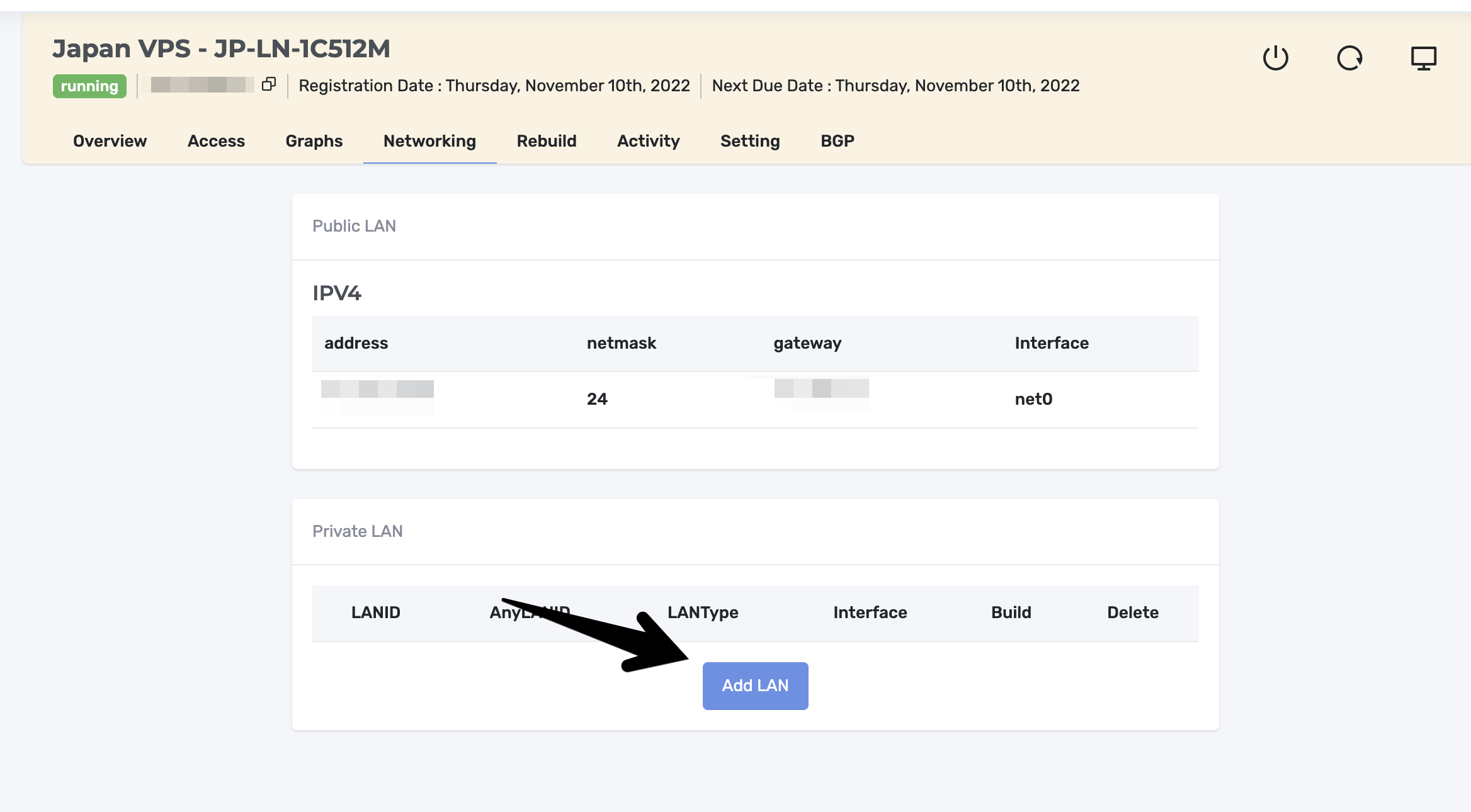1471x812 pixels.
Task: Click the Registration Date text
Action: pyautogui.click(x=494, y=86)
